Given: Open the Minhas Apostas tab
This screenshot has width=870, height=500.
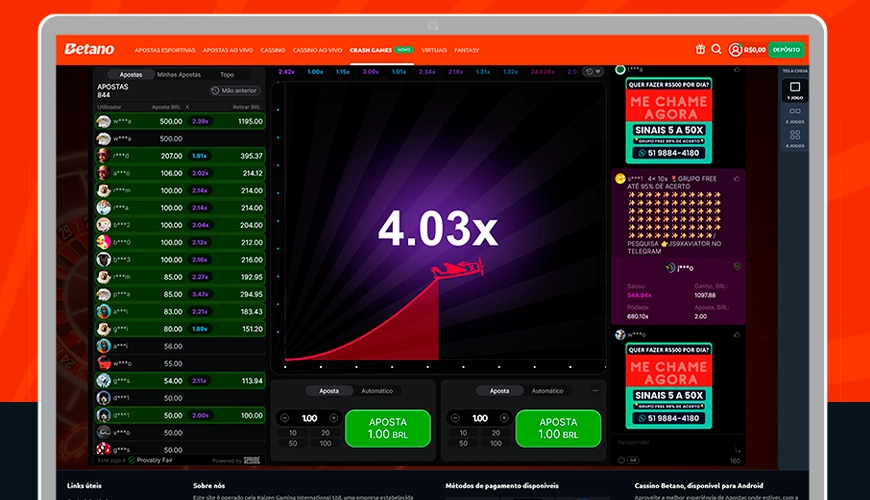Looking at the screenshot, I should (179, 74).
